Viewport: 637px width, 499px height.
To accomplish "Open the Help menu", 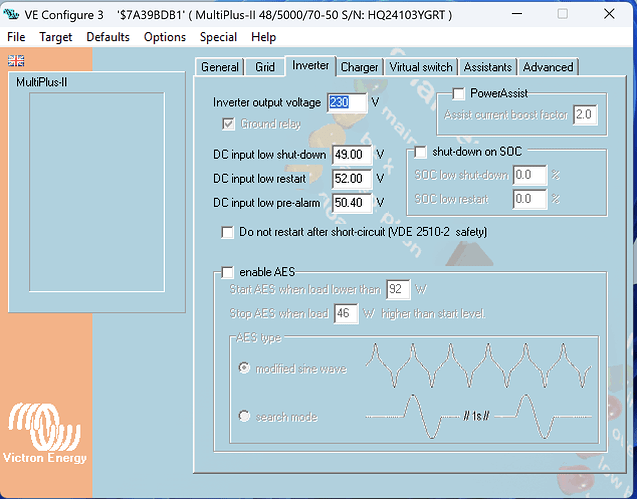I will (x=264, y=37).
